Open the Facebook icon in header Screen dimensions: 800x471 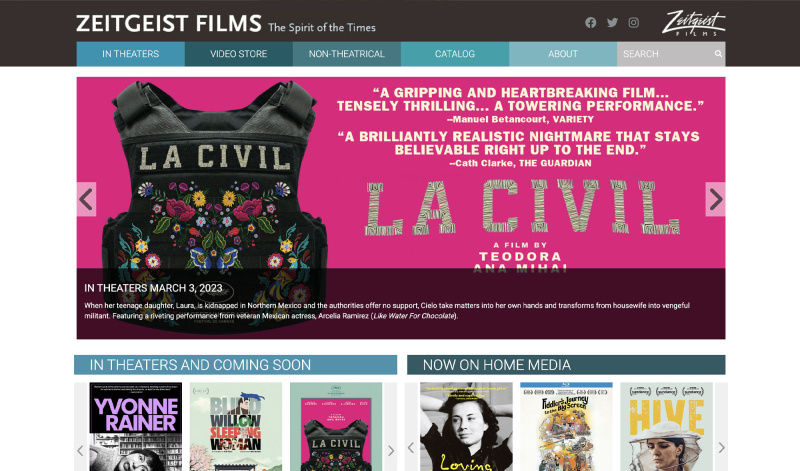590,22
